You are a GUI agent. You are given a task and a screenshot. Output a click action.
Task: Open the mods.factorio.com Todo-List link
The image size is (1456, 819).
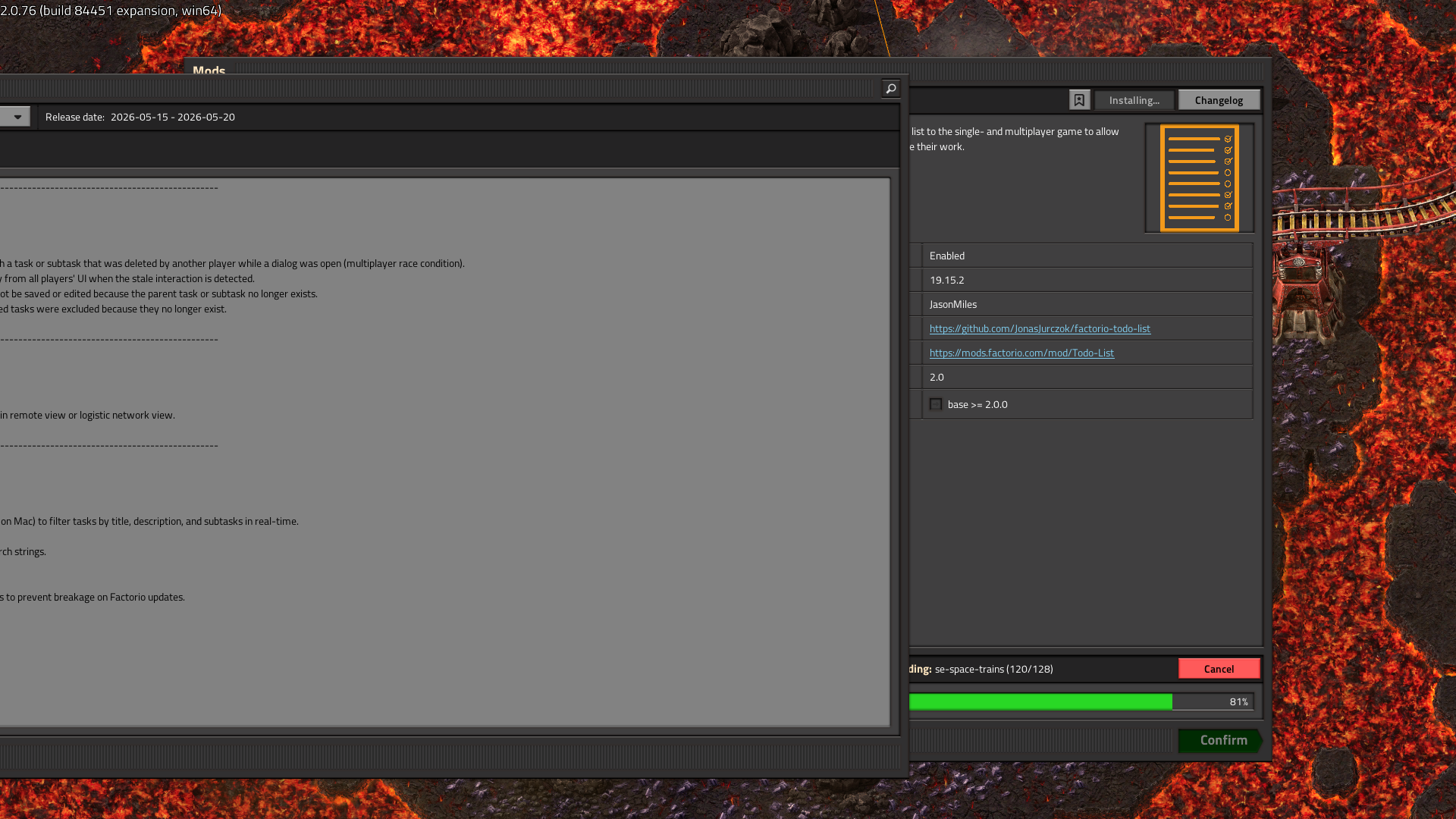pos(1021,353)
